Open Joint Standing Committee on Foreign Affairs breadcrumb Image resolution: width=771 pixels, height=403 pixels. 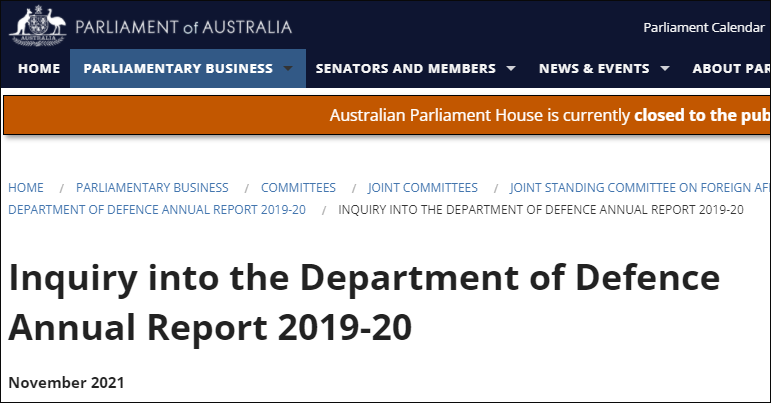click(639, 187)
